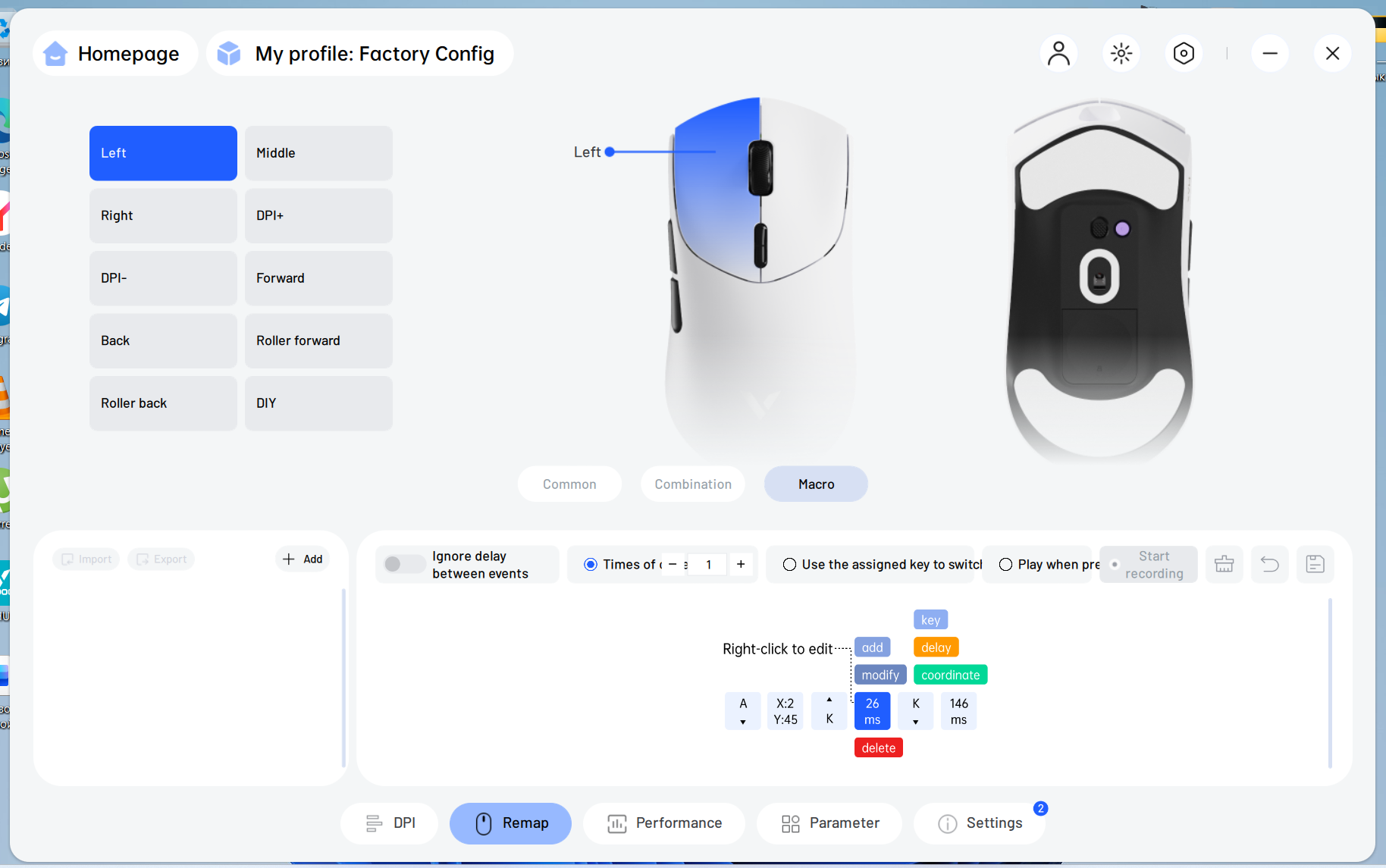The image size is (1386, 868).
Task: Select the Middle button mapping
Action: click(318, 153)
